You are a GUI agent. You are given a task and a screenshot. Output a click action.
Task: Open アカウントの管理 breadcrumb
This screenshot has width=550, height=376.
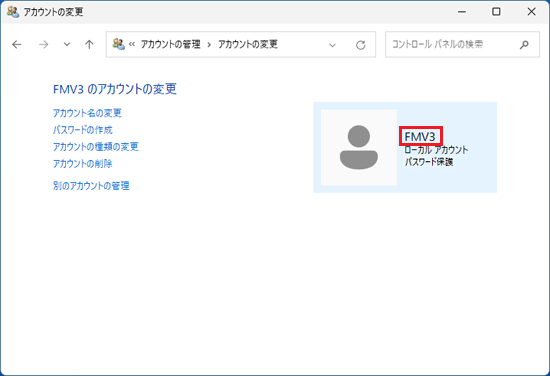tap(170, 44)
